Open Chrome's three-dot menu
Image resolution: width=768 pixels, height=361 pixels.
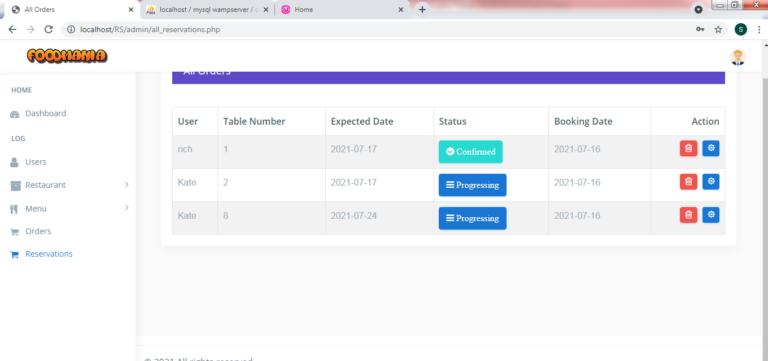click(759, 29)
